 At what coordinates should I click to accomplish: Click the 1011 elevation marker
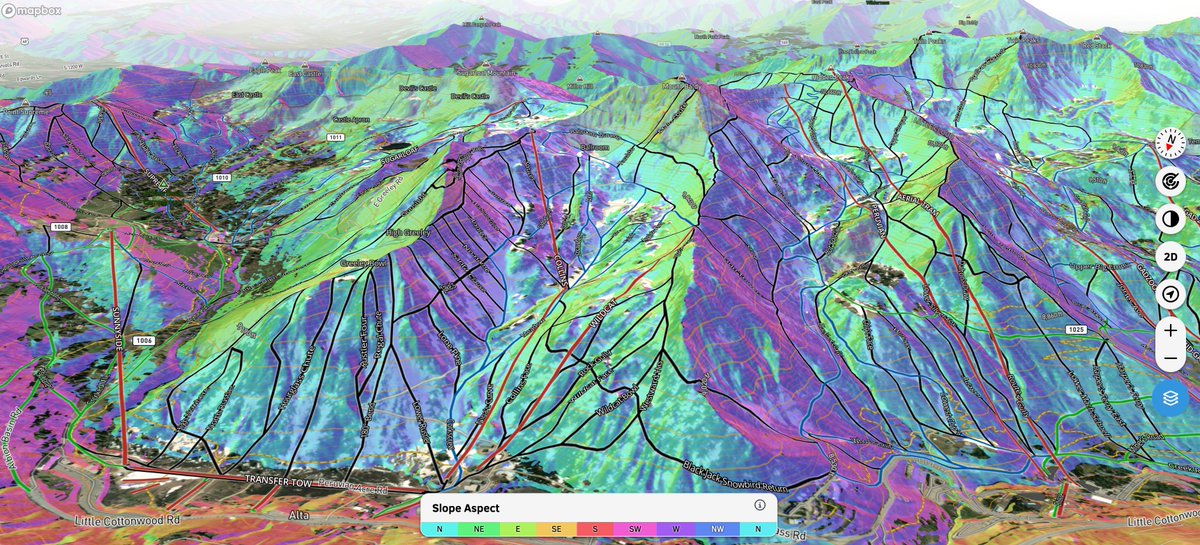point(335,136)
